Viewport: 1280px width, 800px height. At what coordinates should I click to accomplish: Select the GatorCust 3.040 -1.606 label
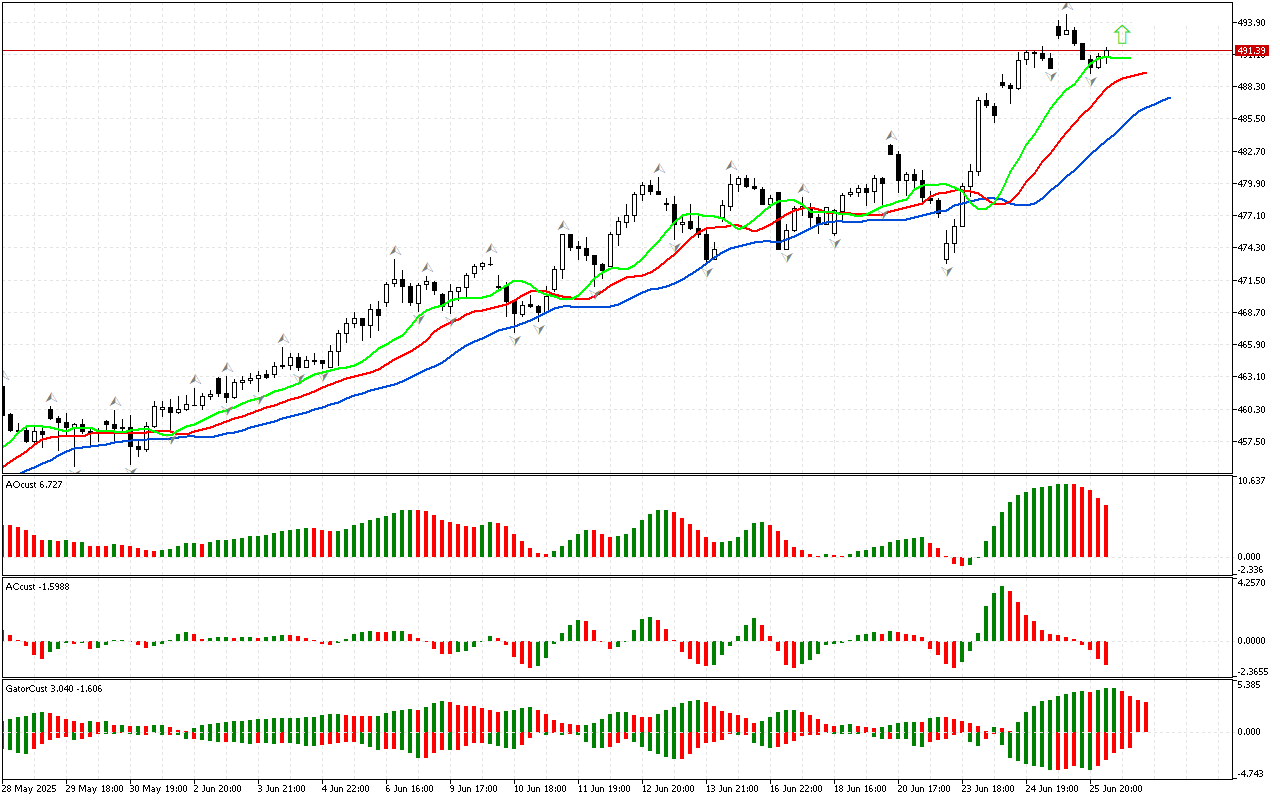click(53, 688)
